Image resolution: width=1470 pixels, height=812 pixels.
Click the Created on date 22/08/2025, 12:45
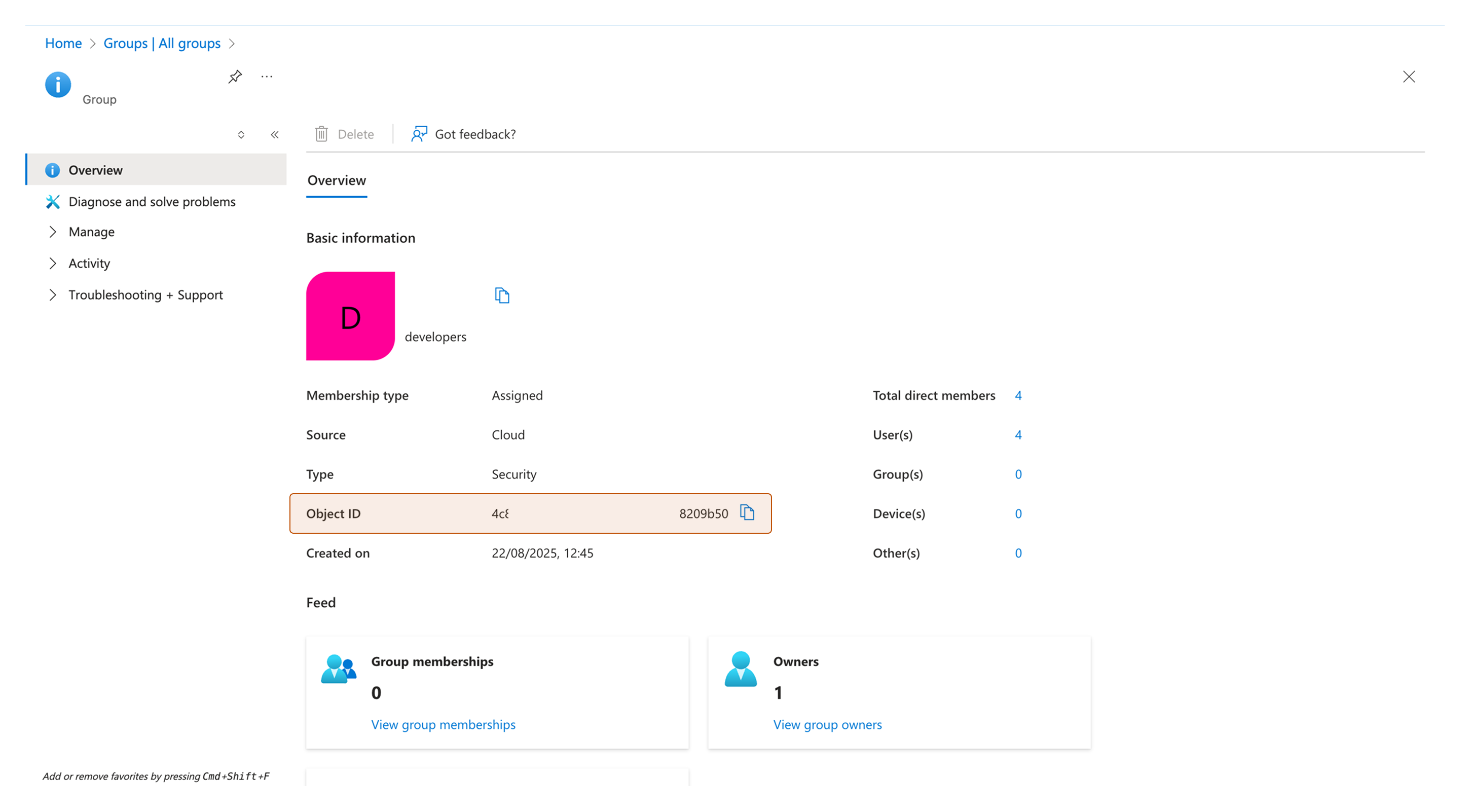(542, 552)
